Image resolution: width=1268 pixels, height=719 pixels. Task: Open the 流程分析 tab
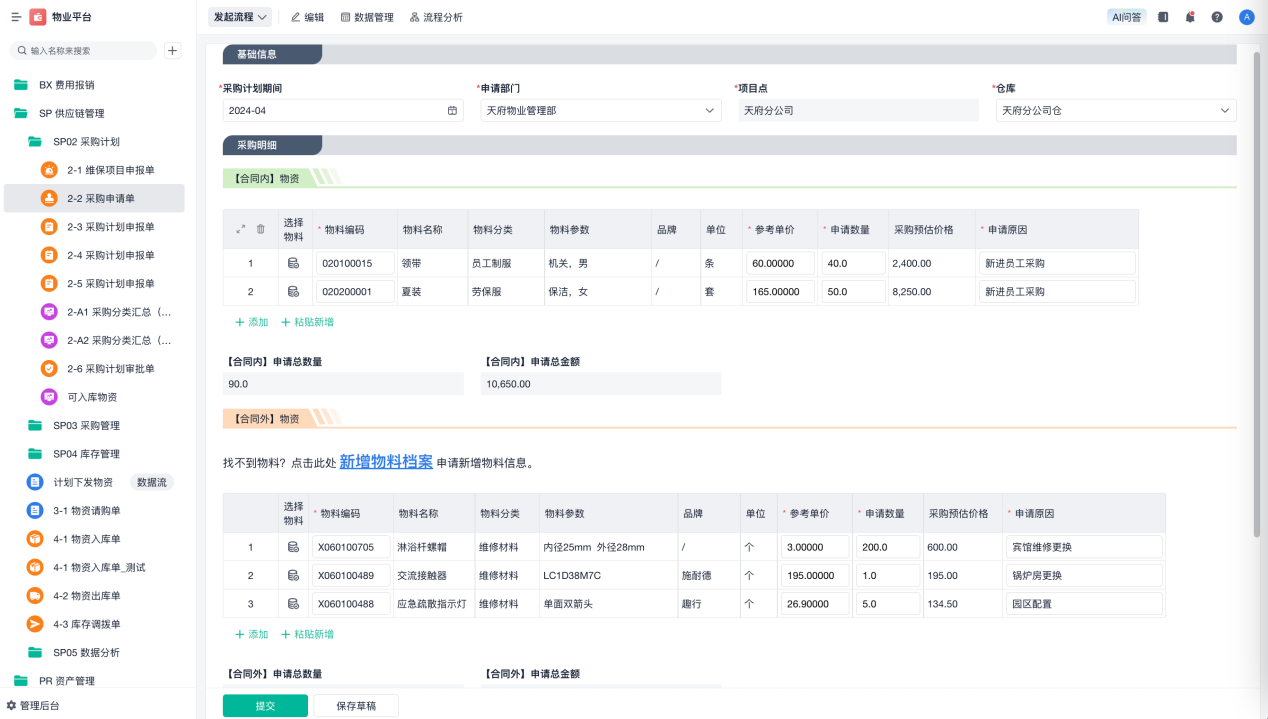click(x=436, y=17)
